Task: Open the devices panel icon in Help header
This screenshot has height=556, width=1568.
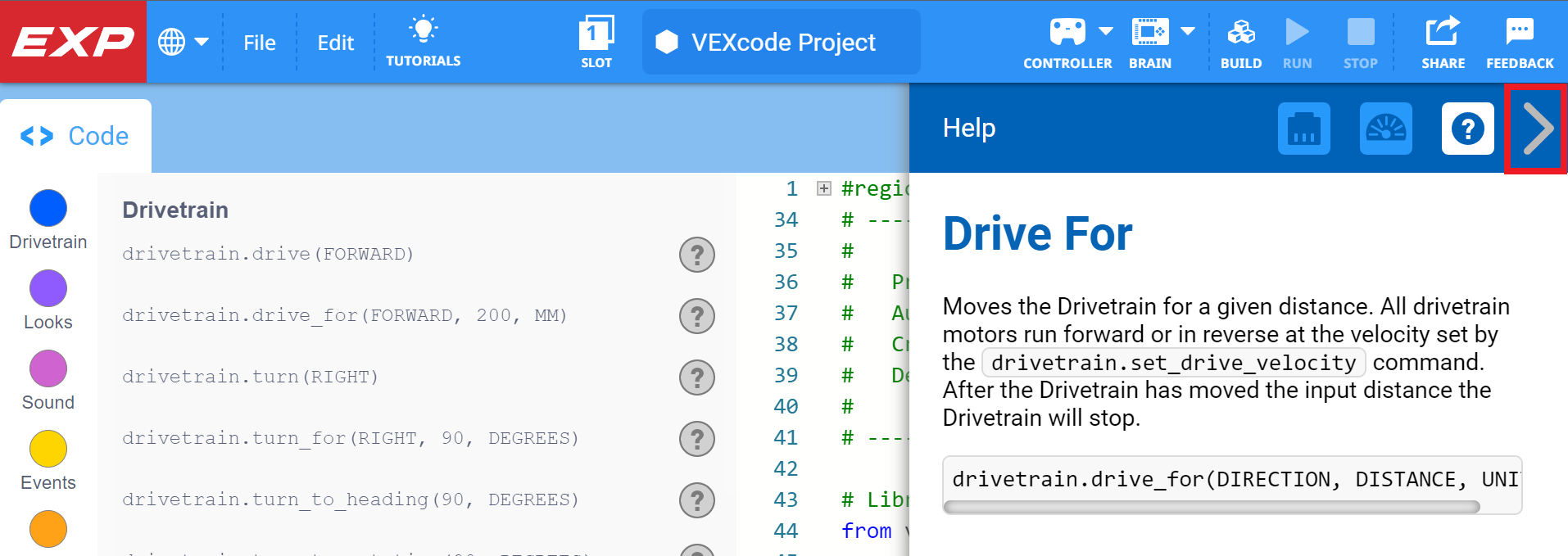Action: 1303,129
